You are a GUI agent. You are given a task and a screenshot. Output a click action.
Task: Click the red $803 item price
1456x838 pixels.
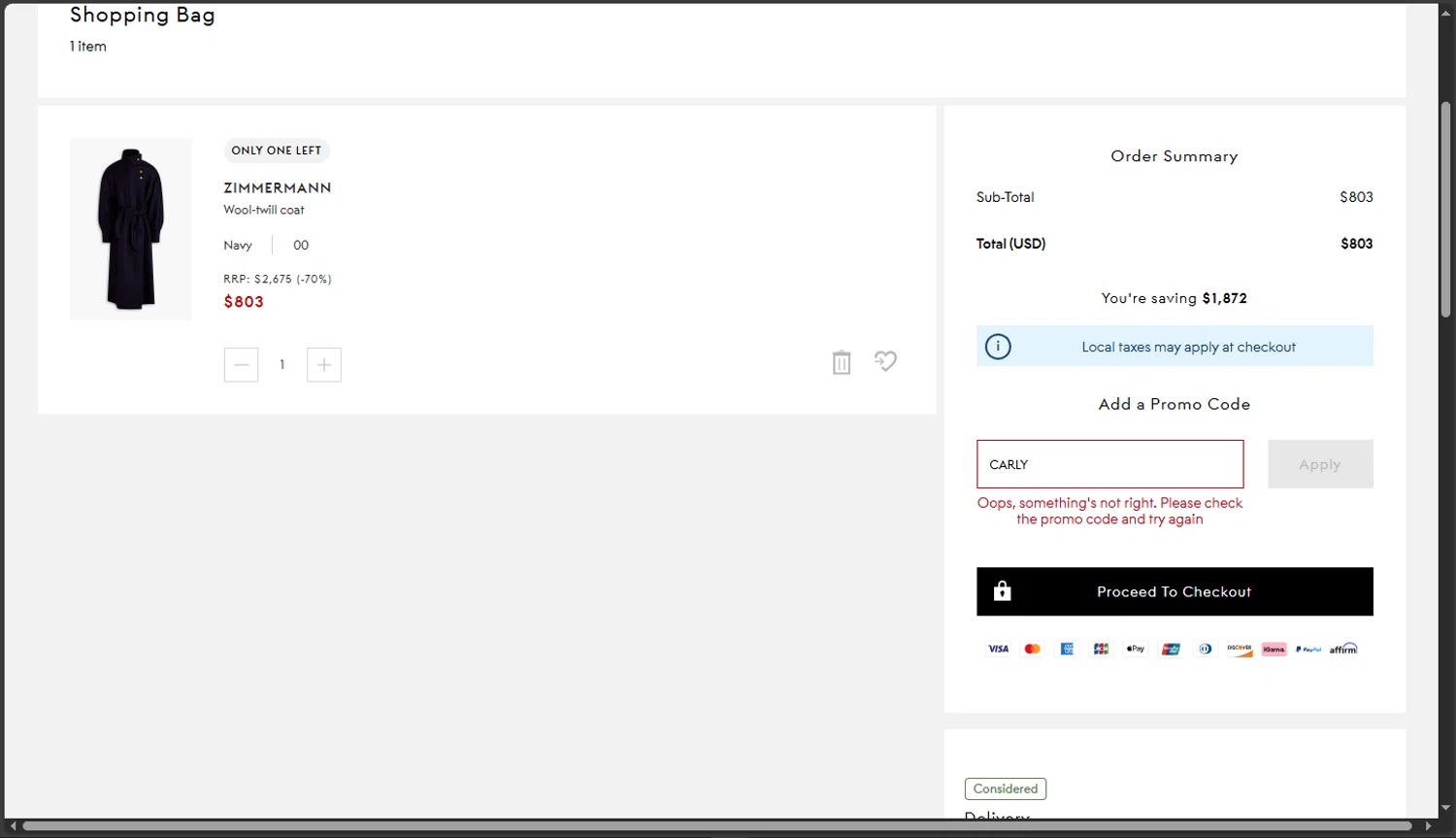point(244,302)
